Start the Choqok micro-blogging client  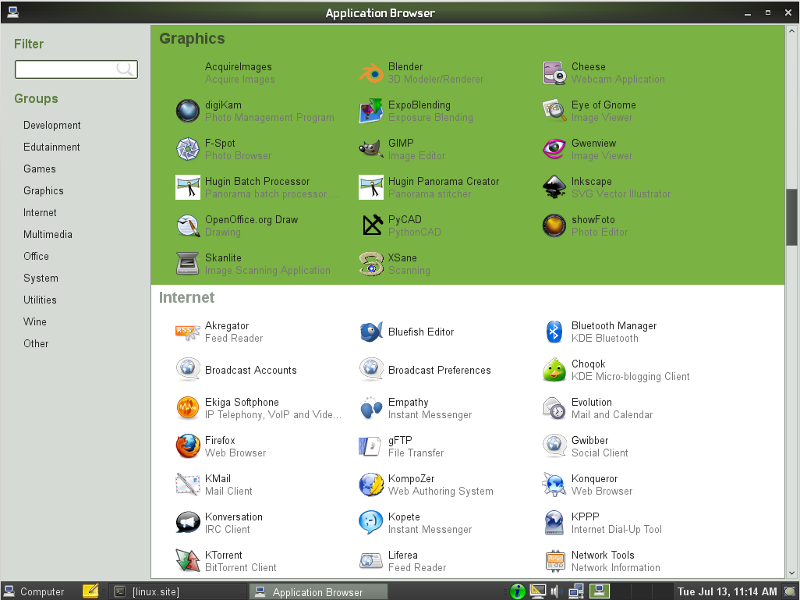(x=555, y=370)
